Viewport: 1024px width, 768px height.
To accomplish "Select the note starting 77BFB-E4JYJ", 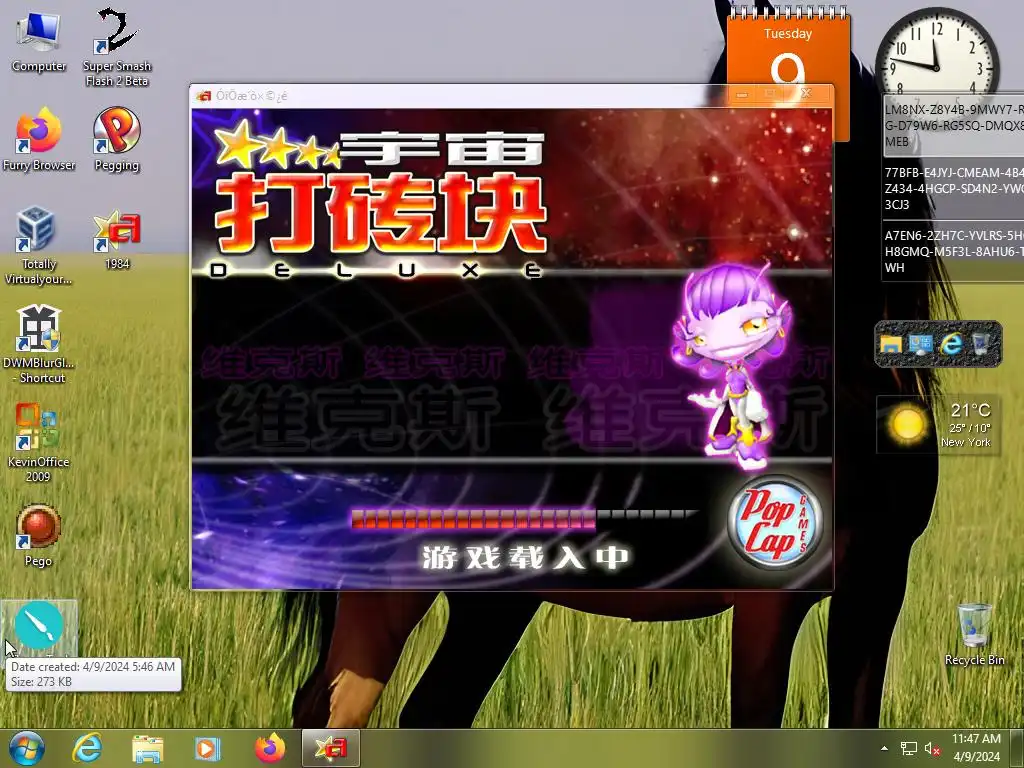I will [953, 189].
